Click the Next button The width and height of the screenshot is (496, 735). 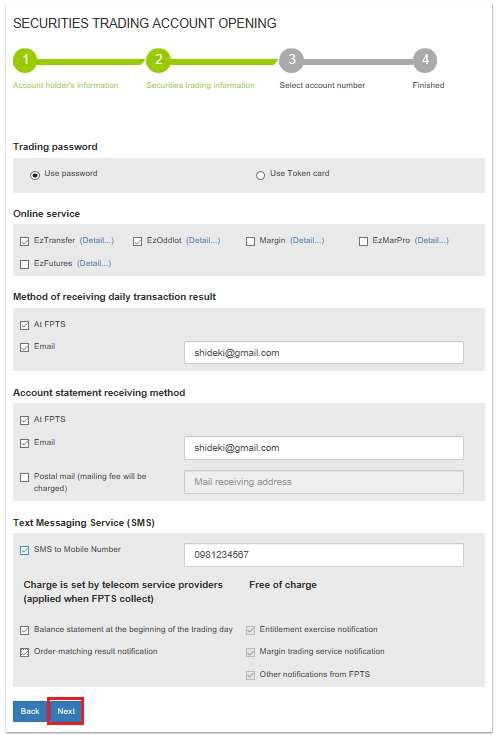[x=66, y=711]
